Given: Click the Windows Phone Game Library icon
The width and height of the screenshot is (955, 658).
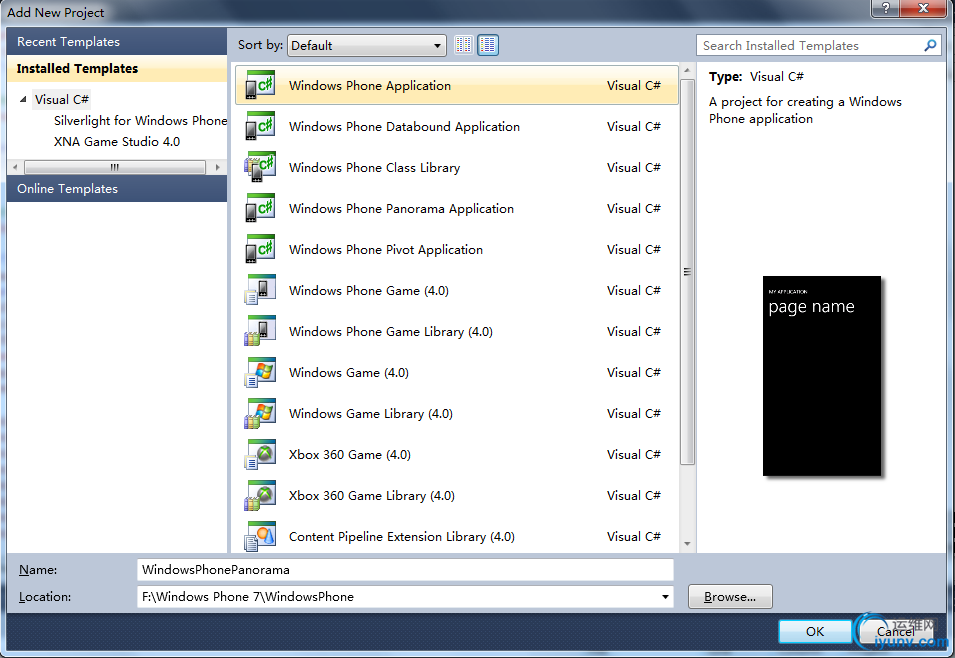Looking at the screenshot, I should [260, 331].
